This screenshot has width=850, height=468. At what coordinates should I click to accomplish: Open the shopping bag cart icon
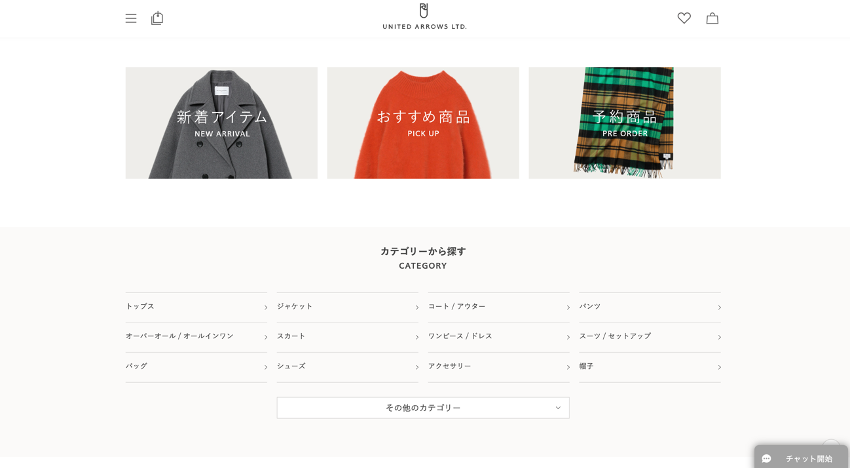tap(712, 18)
